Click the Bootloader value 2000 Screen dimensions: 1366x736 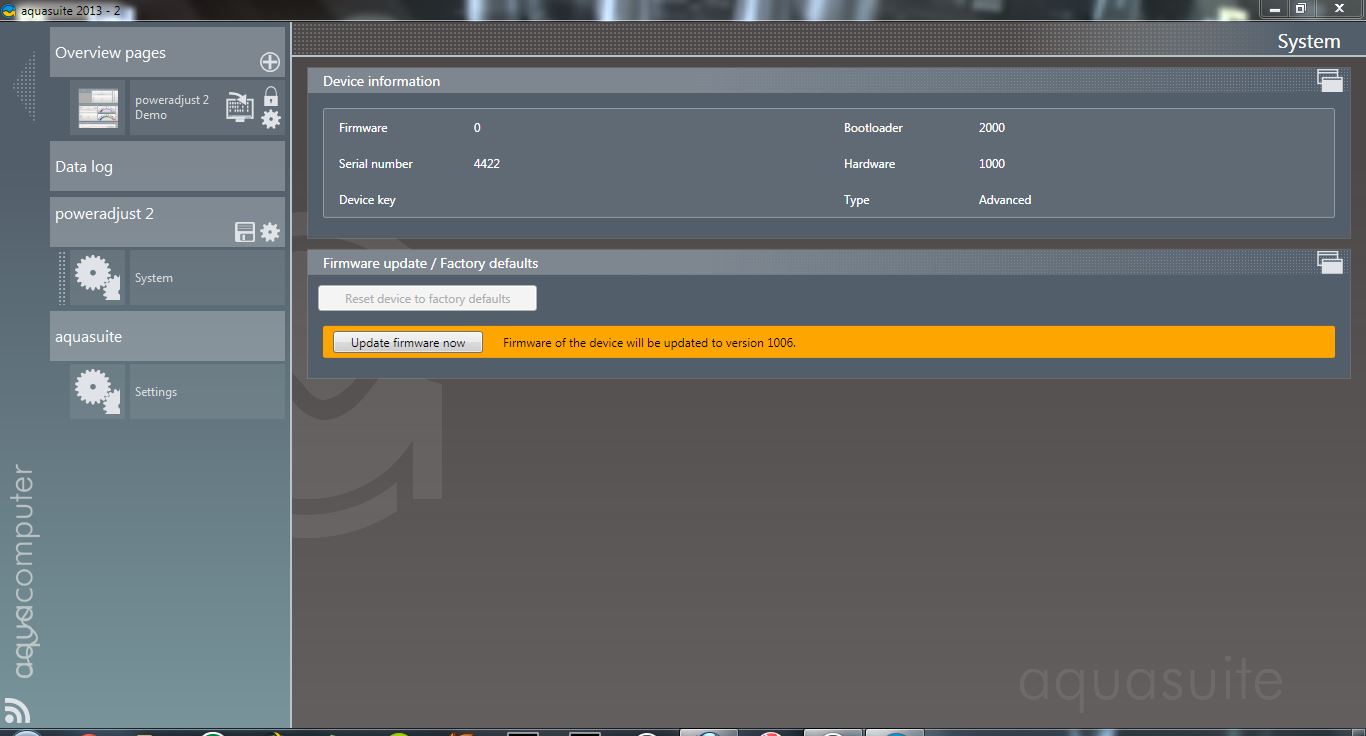(992, 128)
